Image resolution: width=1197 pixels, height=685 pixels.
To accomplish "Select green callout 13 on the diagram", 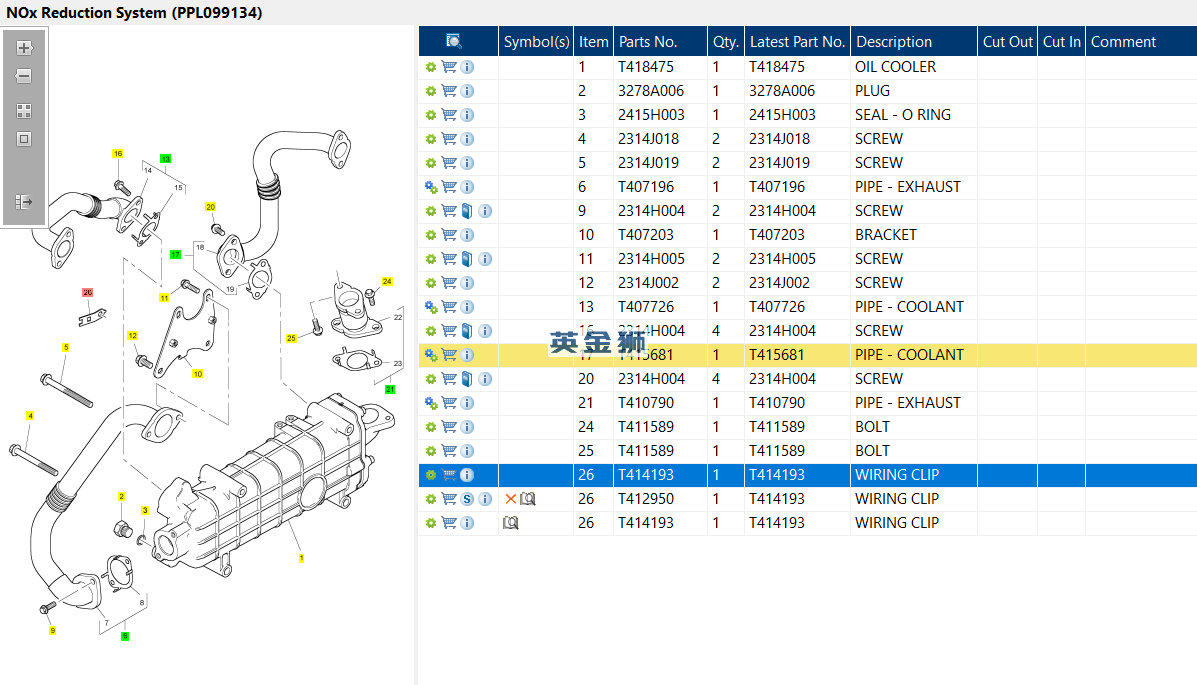I will (166, 159).
